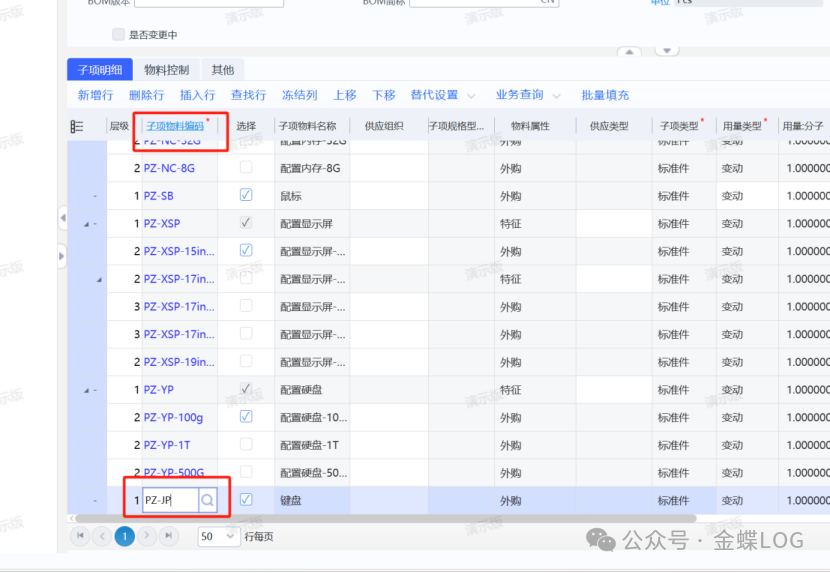
Task: Expand the 业务查询 dropdown menu
Action: 526,95
